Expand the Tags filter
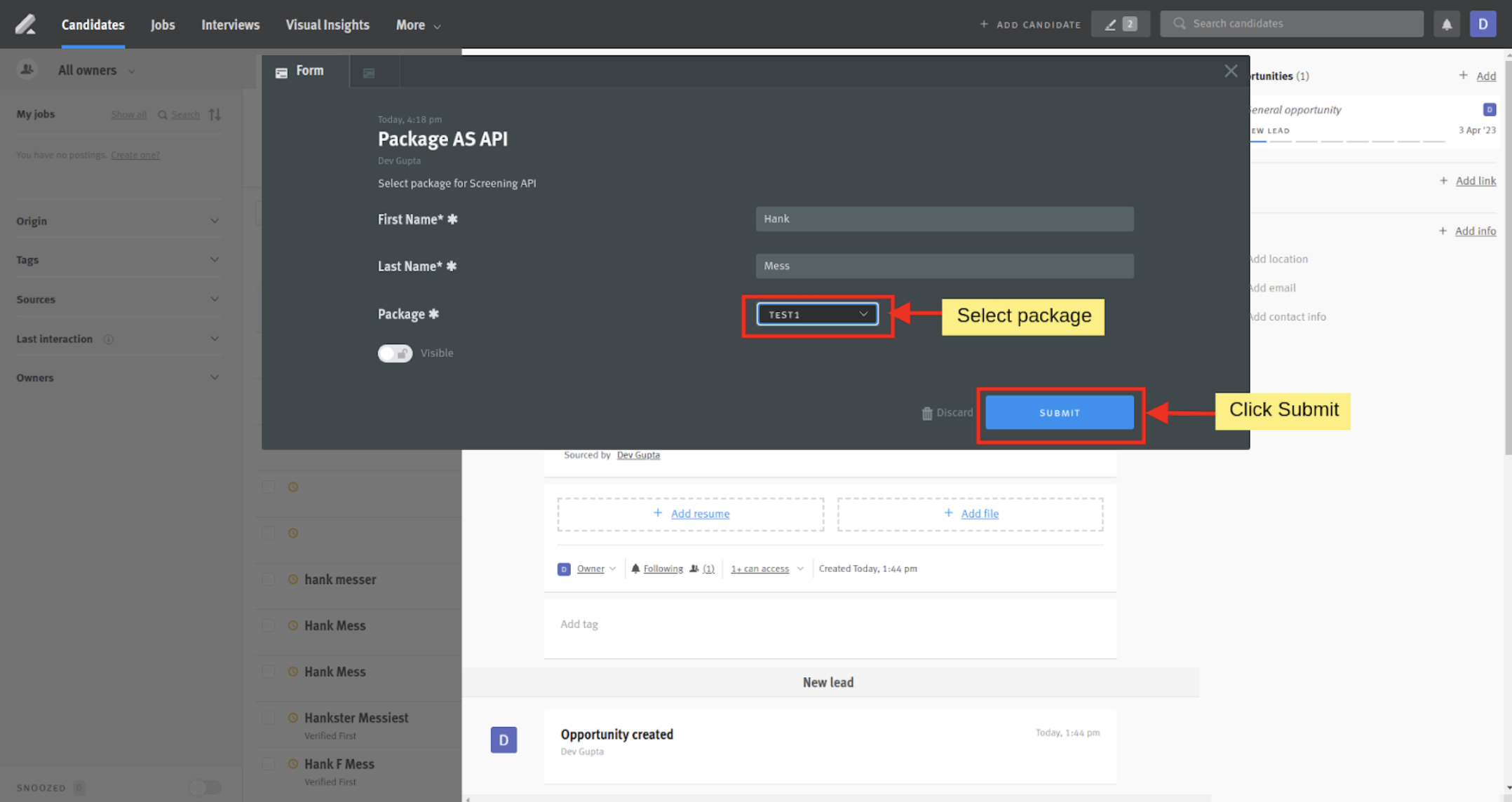The width and height of the screenshot is (1512, 802). [x=118, y=260]
